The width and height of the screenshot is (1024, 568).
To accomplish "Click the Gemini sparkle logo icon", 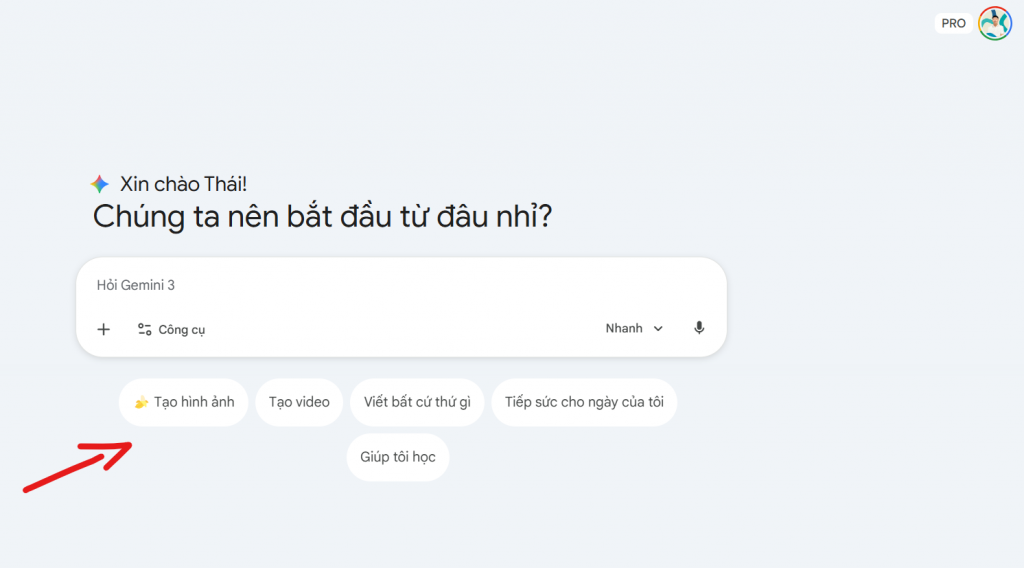I will click(x=99, y=184).
